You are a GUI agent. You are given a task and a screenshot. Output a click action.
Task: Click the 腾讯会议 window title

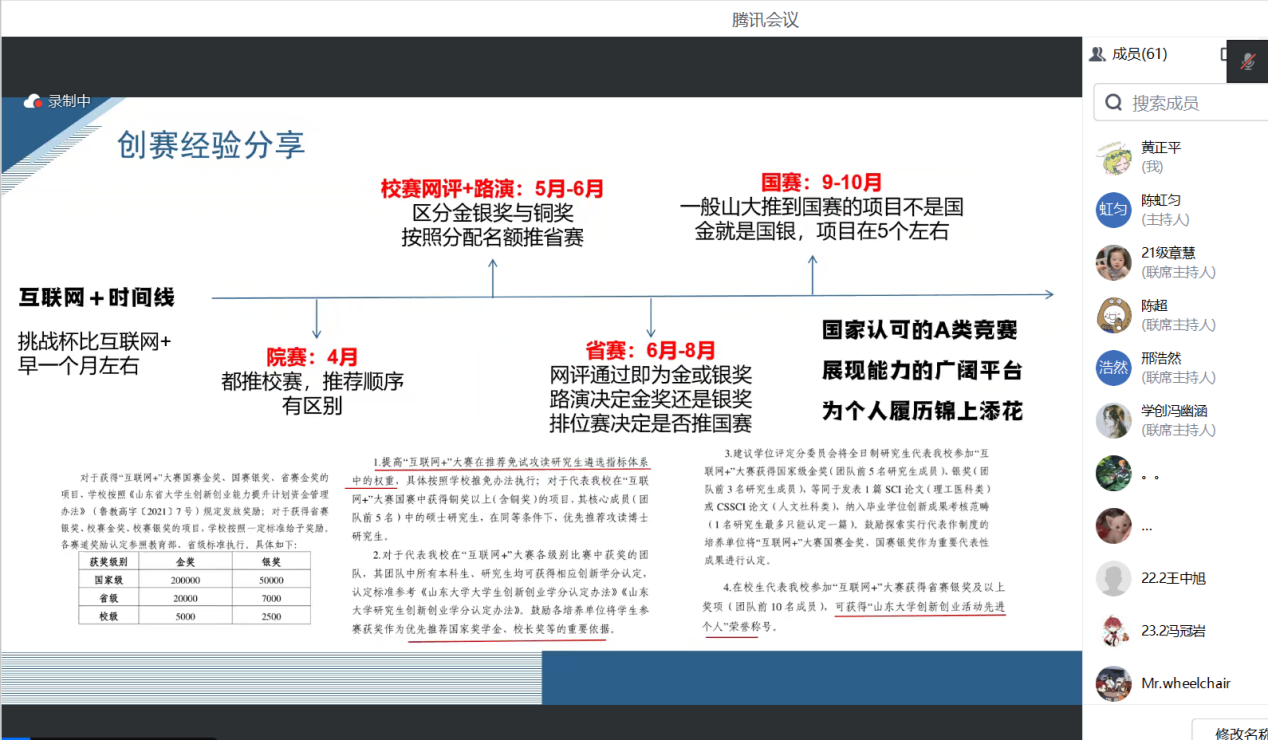point(765,19)
